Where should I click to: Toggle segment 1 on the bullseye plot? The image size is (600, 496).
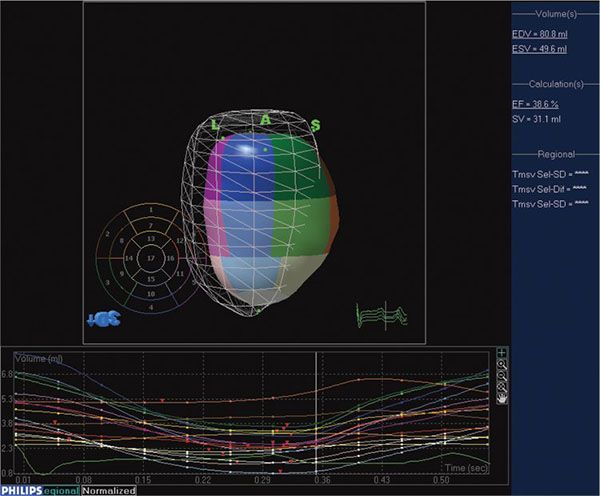(150, 210)
